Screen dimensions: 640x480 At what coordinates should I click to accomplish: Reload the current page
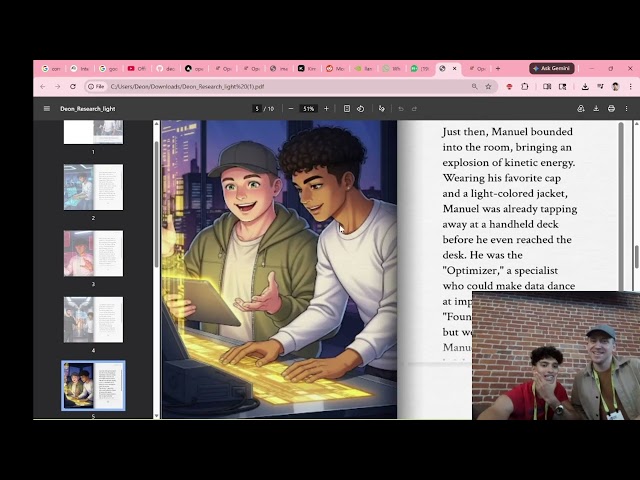tap(73, 87)
